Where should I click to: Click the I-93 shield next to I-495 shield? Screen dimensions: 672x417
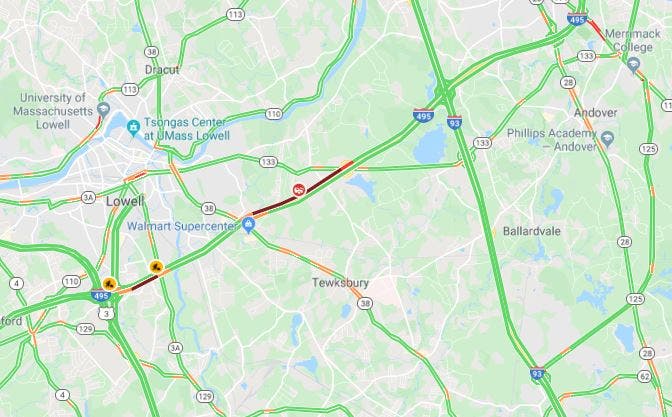point(454,123)
